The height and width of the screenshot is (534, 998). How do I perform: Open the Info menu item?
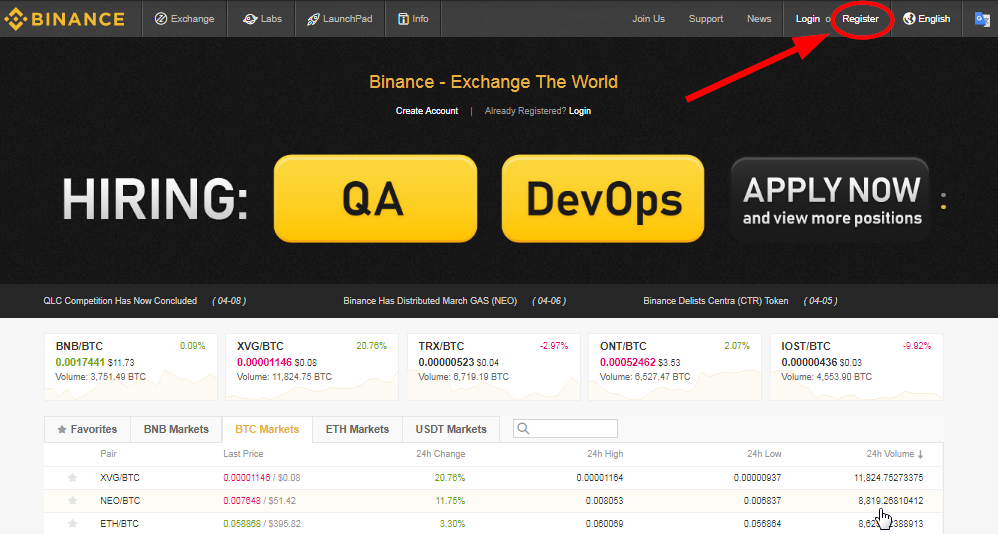click(x=413, y=18)
